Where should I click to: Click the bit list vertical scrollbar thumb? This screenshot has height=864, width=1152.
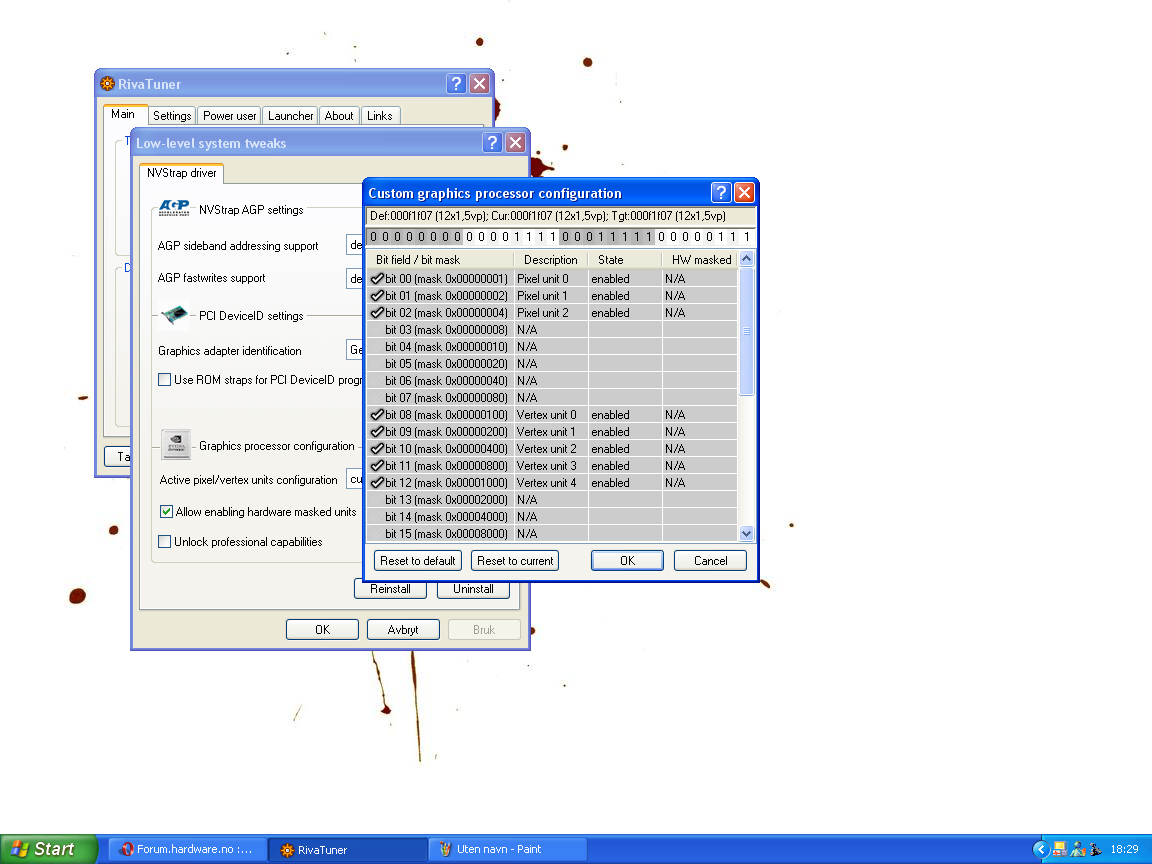746,331
